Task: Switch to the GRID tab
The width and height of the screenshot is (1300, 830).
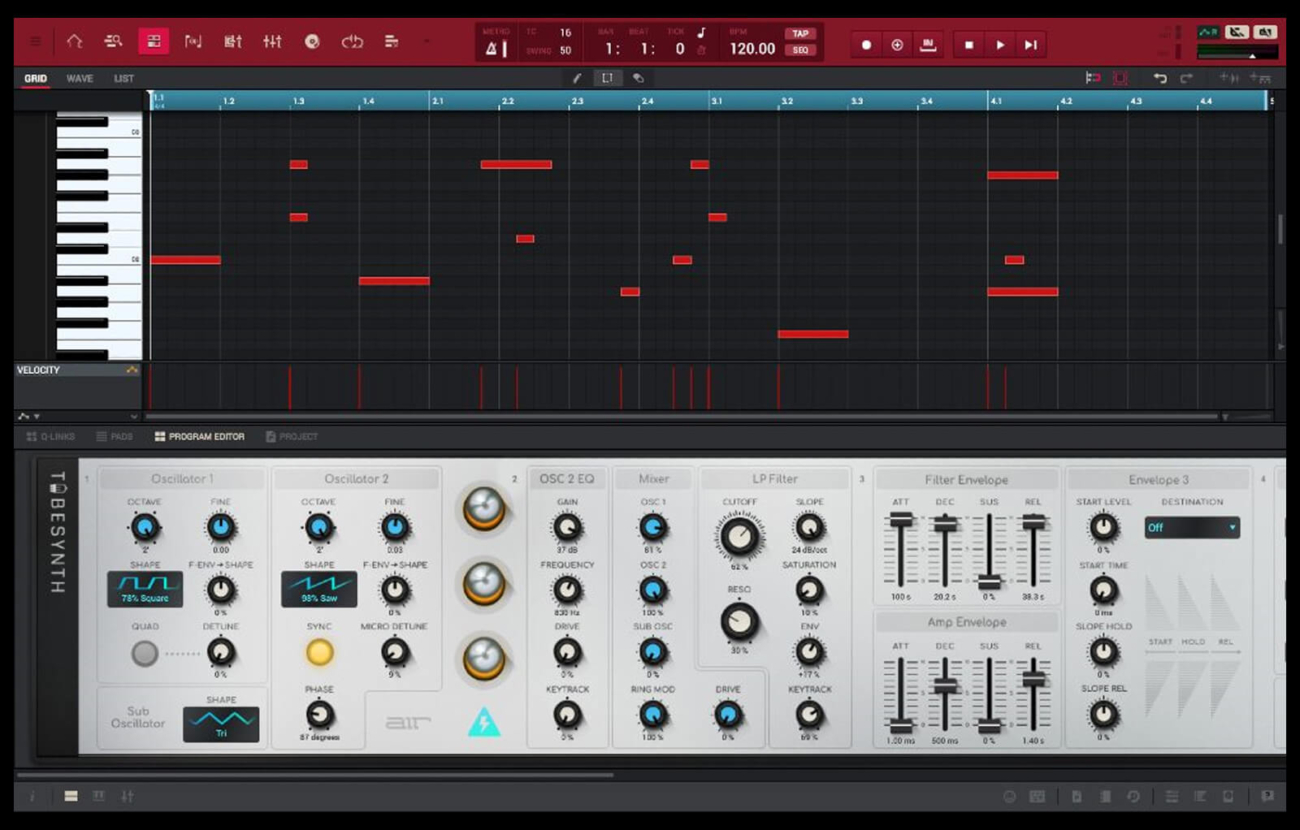Action: point(36,79)
